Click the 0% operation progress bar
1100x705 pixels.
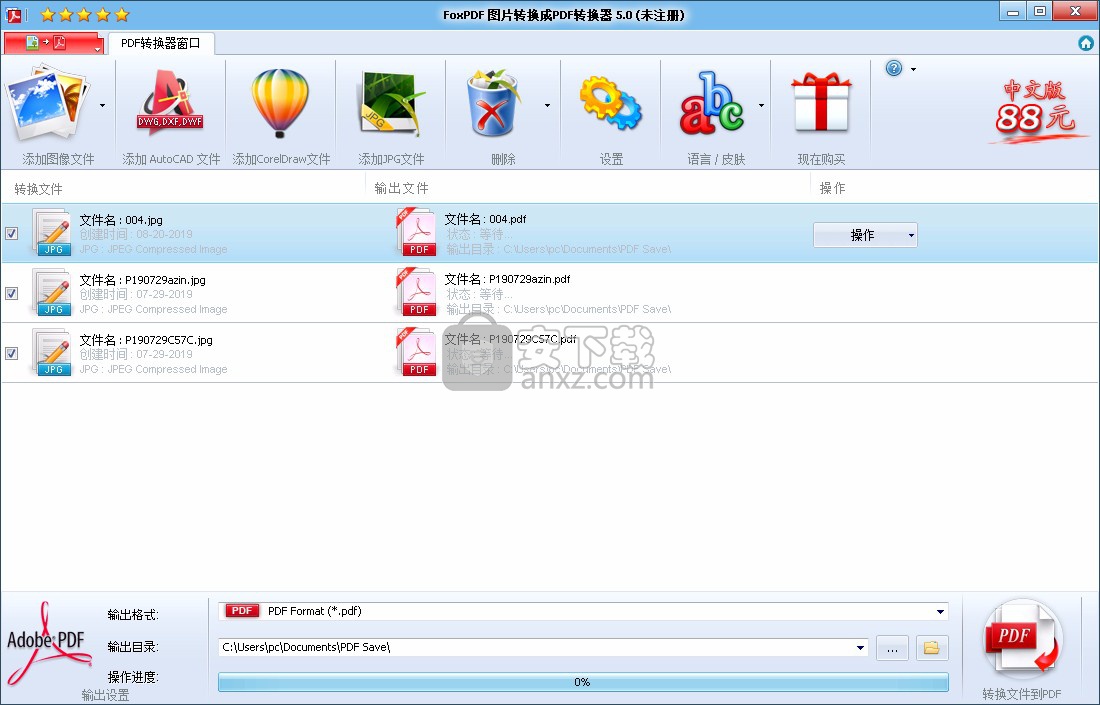[583, 682]
